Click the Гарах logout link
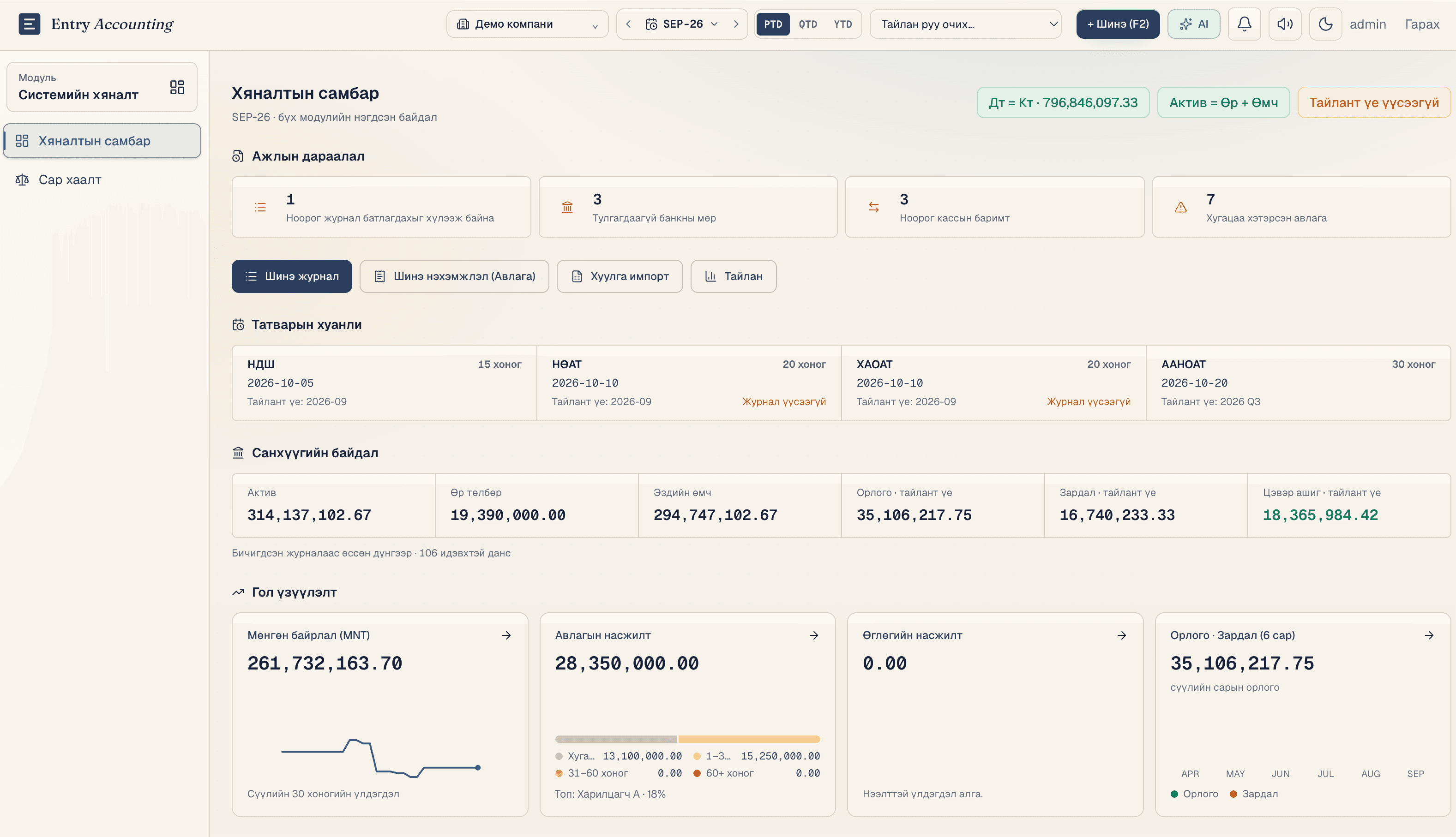Viewport: 1456px width, 837px height. coord(1422,24)
